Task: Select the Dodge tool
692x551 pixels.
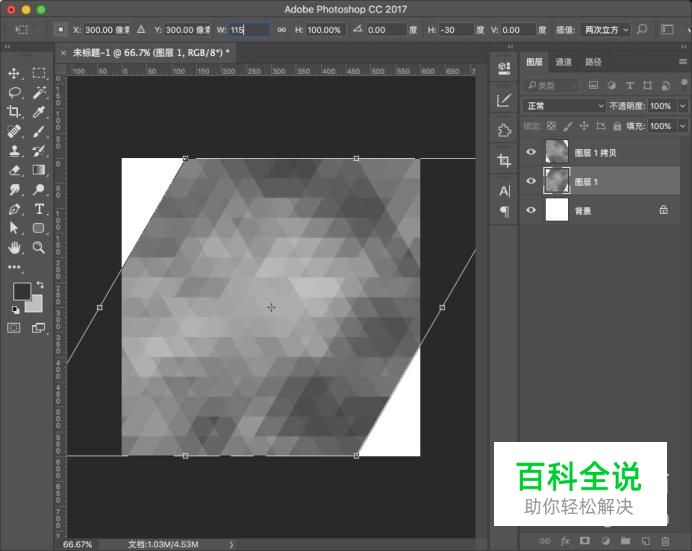Action: point(39,190)
